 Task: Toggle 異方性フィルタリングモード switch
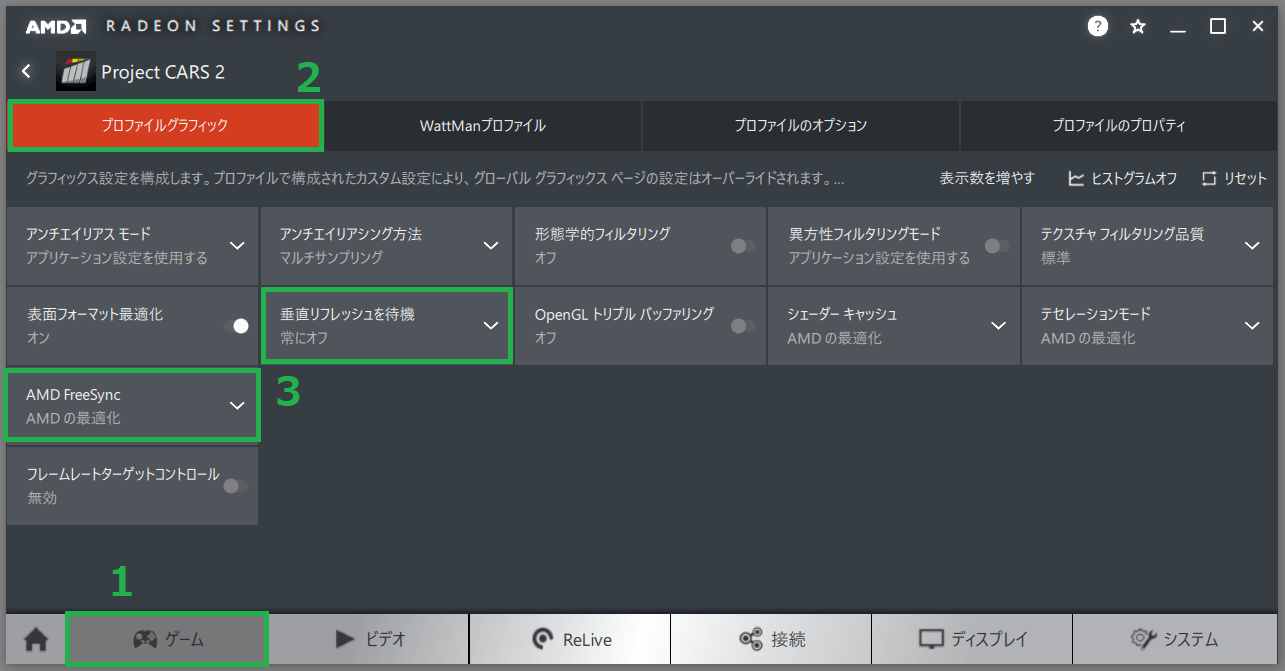tap(996, 245)
